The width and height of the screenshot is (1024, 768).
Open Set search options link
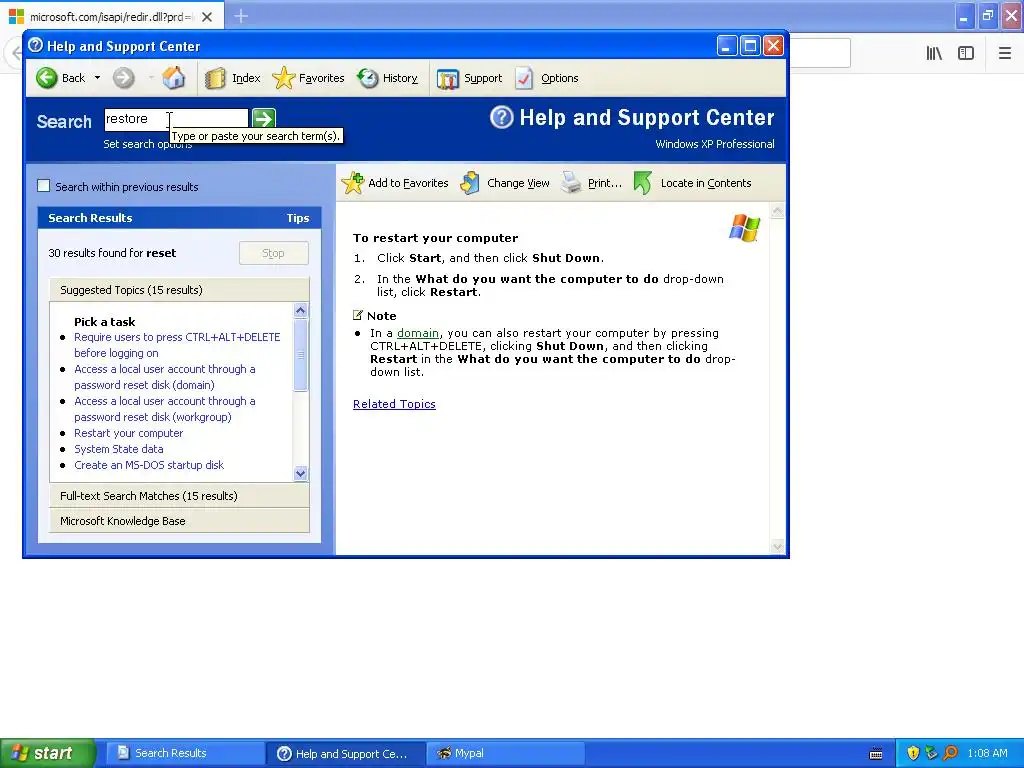[148, 144]
